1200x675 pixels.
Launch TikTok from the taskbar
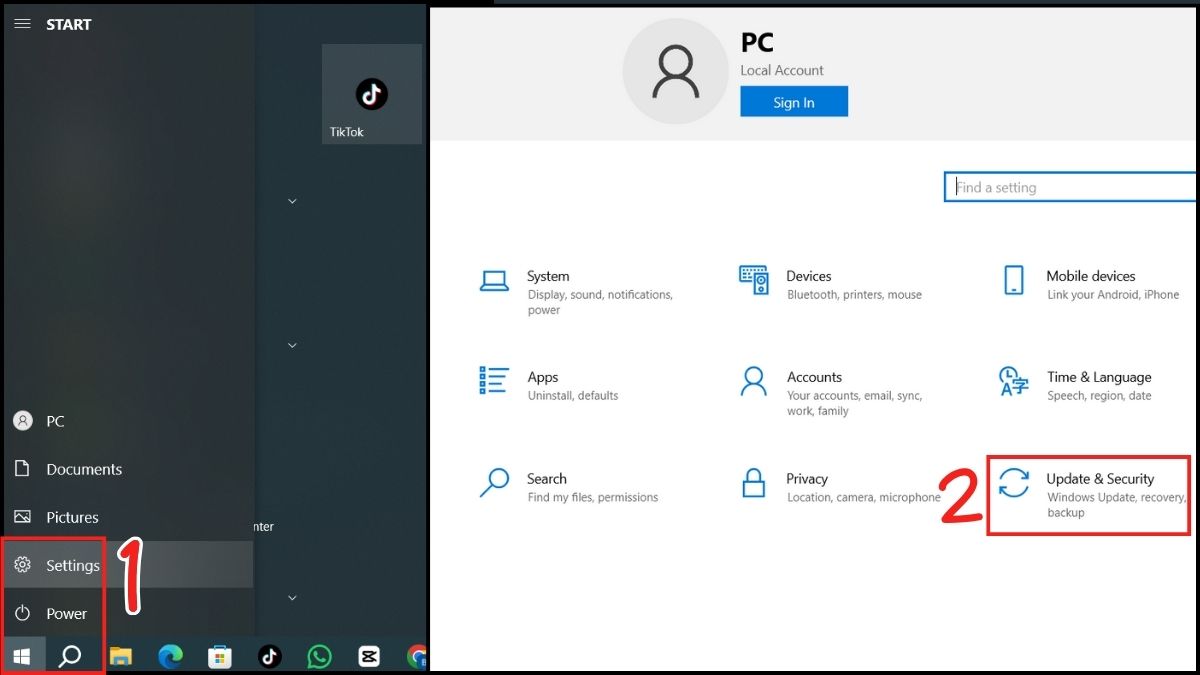tap(268, 655)
